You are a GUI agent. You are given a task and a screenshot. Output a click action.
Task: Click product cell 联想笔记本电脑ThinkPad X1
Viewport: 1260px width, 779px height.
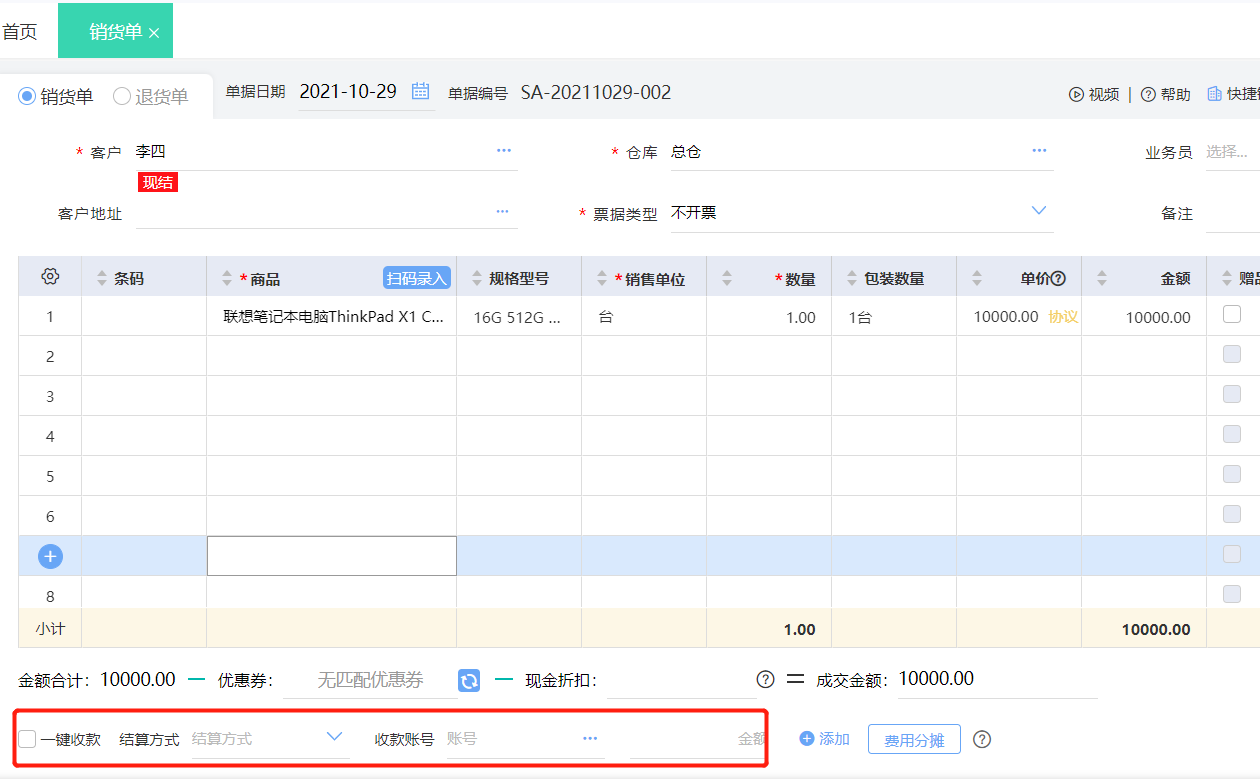332,317
